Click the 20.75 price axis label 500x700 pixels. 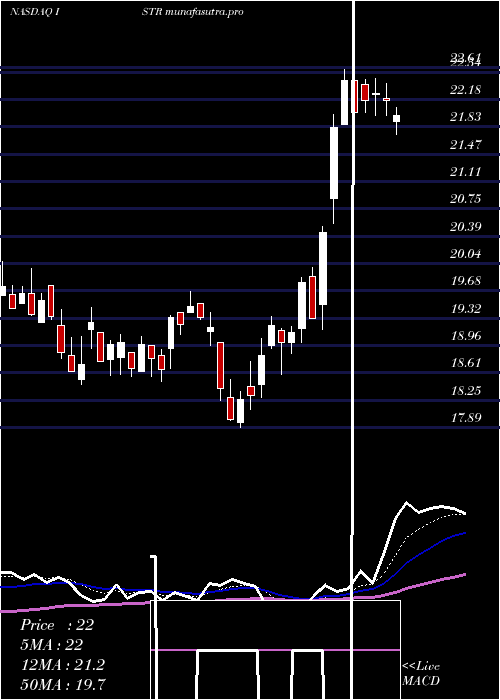coord(465,199)
